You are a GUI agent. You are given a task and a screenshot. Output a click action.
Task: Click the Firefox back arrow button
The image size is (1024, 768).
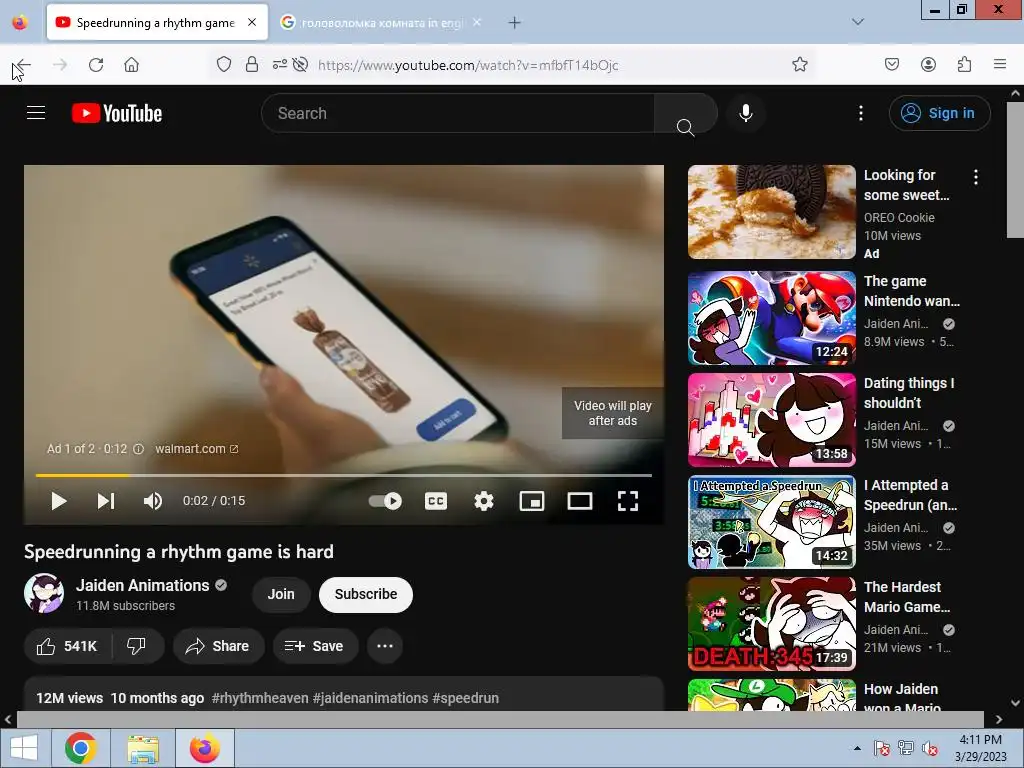[23, 65]
